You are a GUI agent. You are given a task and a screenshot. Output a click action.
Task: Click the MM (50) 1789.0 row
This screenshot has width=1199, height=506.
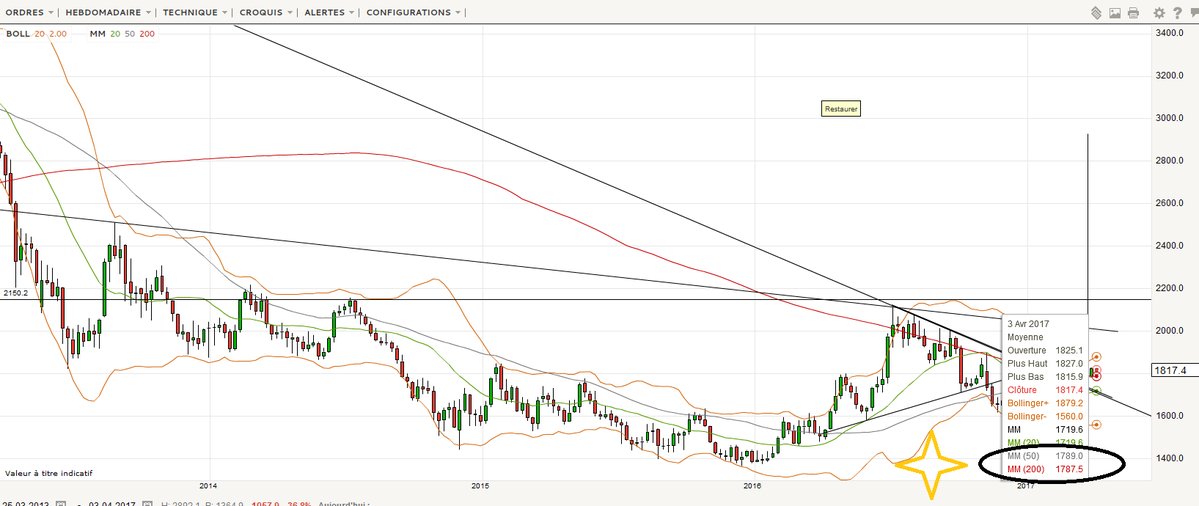tap(1045, 456)
